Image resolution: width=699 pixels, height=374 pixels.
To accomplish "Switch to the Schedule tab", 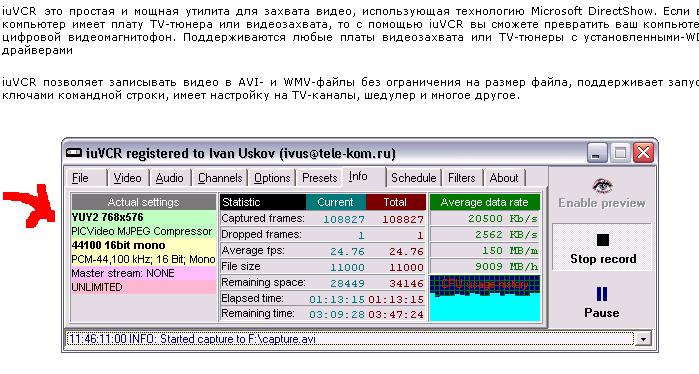I will pos(413,178).
